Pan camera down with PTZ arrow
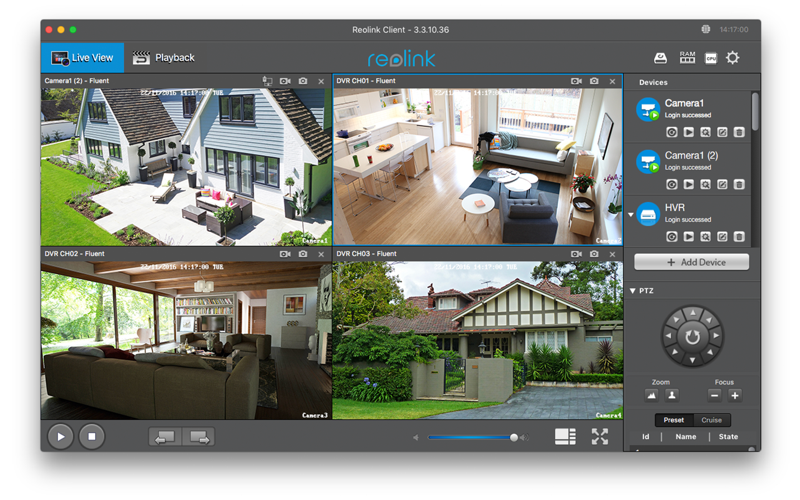The height and width of the screenshot is (500, 800). click(692, 360)
